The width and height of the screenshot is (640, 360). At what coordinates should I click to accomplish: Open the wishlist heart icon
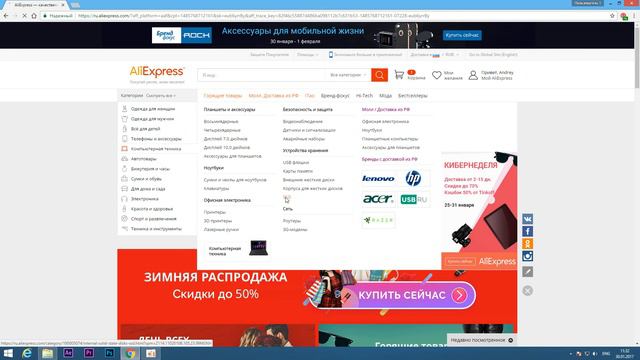coord(437,75)
